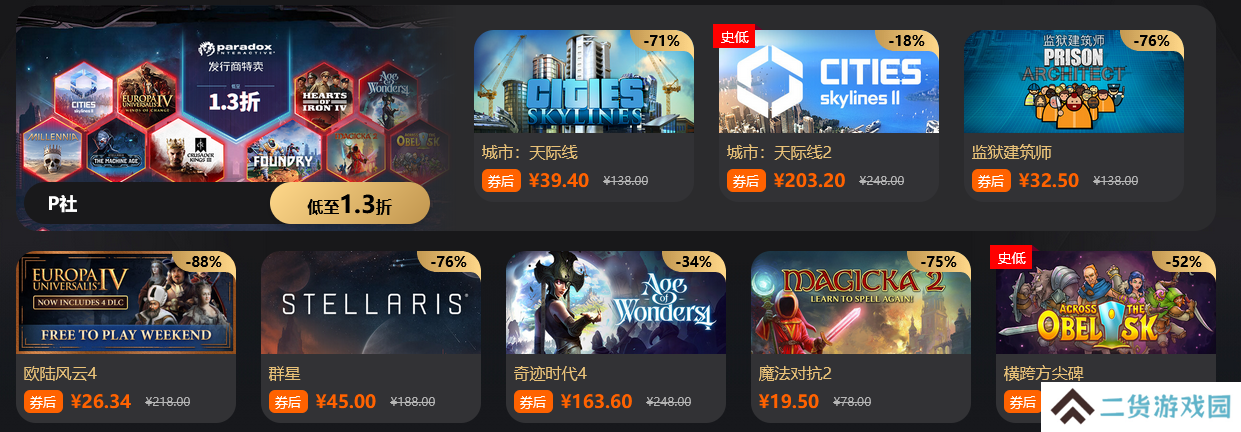Select the Europa Universalis IV cover image

tap(126, 303)
